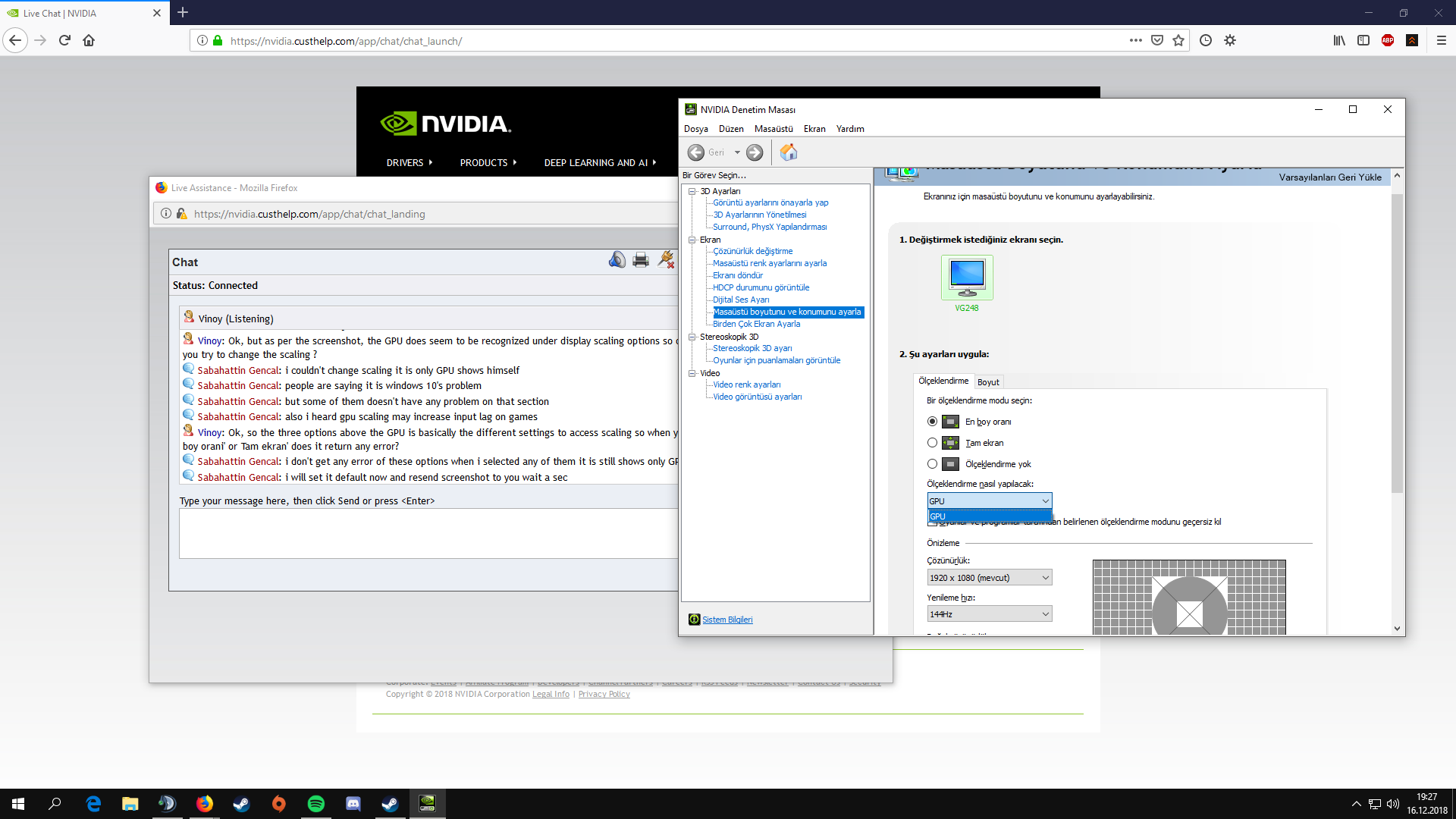
Task: Click the disconnect chat icon
Action: [x=666, y=260]
